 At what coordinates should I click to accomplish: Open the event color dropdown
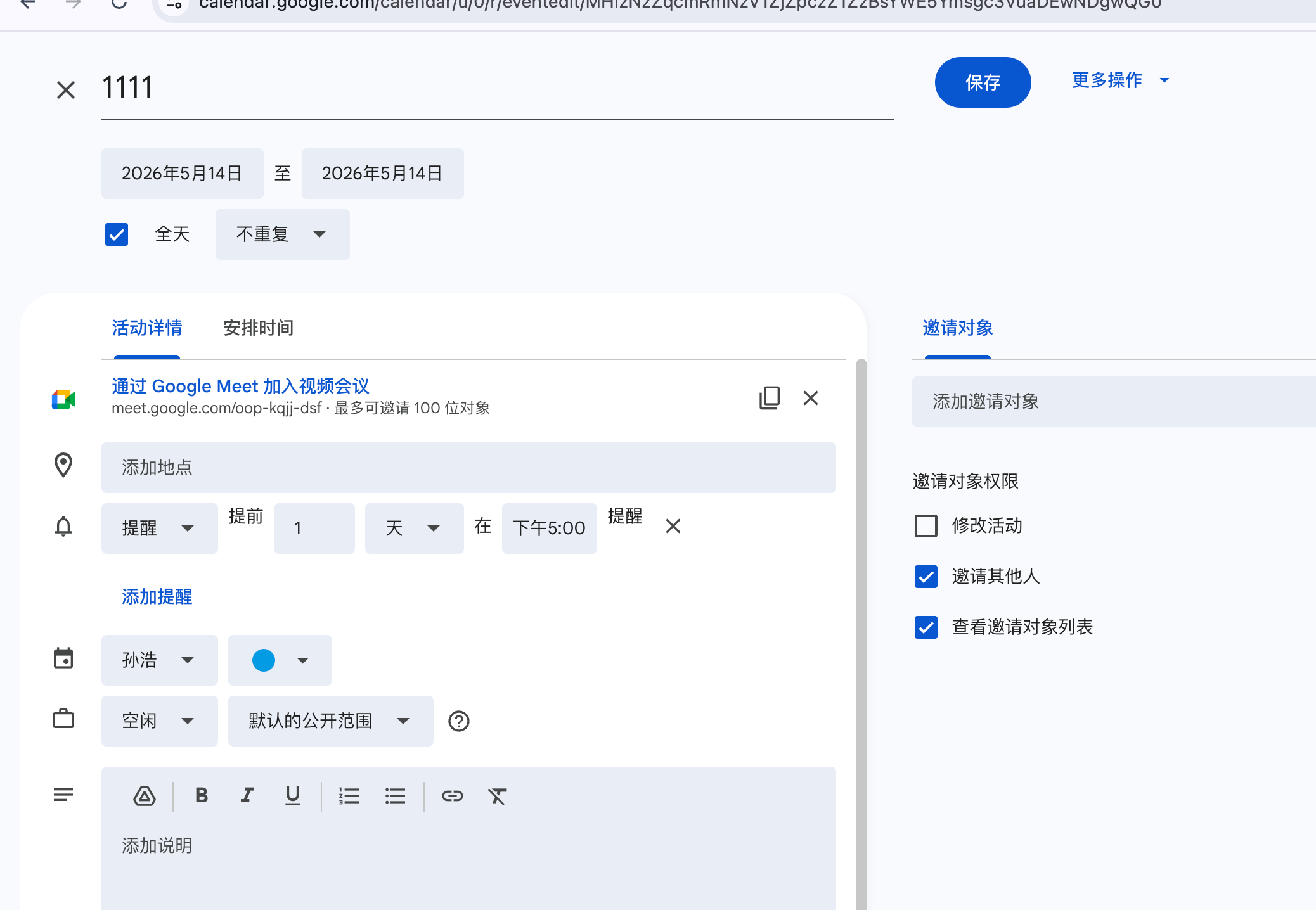click(280, 660)
